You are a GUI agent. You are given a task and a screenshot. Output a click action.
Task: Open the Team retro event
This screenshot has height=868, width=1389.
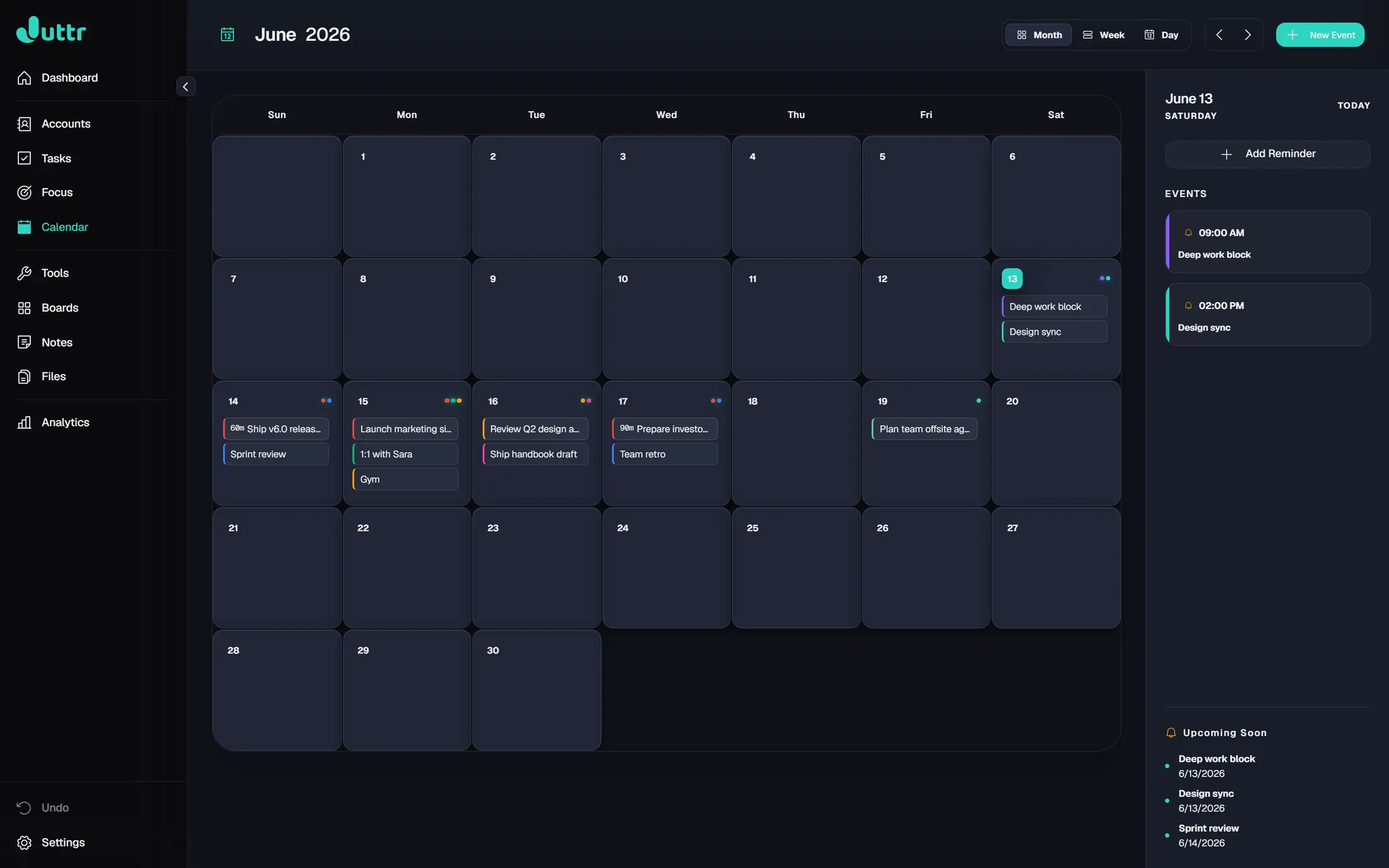point(664,454)
